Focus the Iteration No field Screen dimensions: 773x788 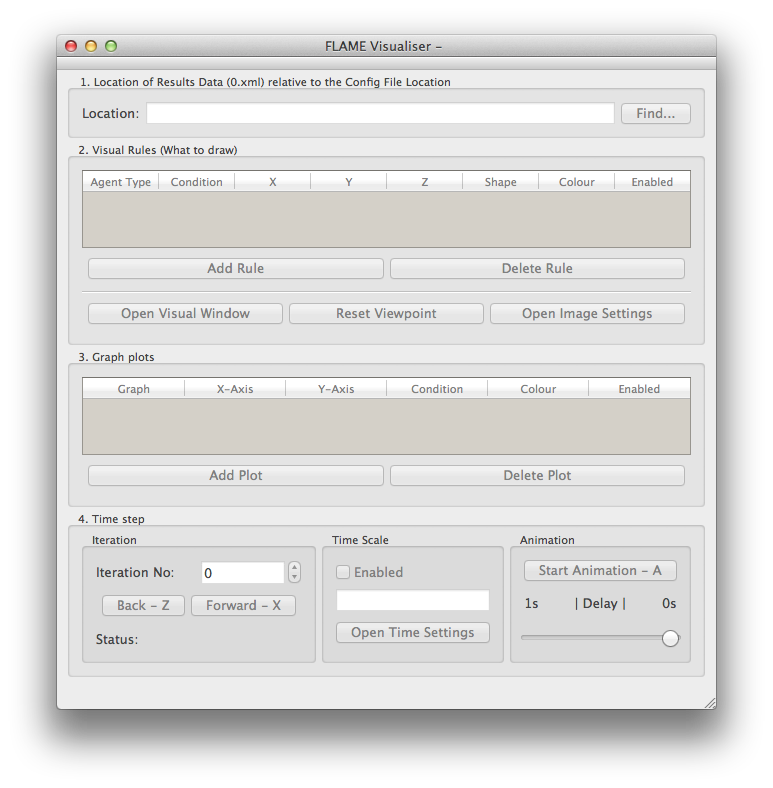pos(243,572)
